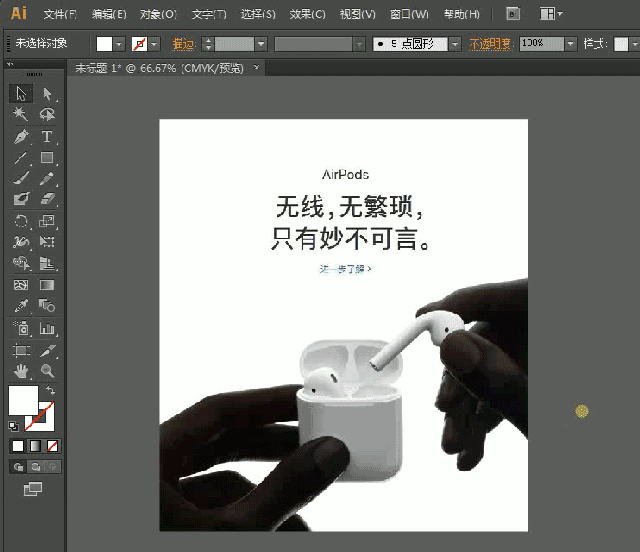The height and width of the screenshot is (552, 640).
Task: Open arrange documents dropdown
Action: pyautogui.click(x=551, y=14)
